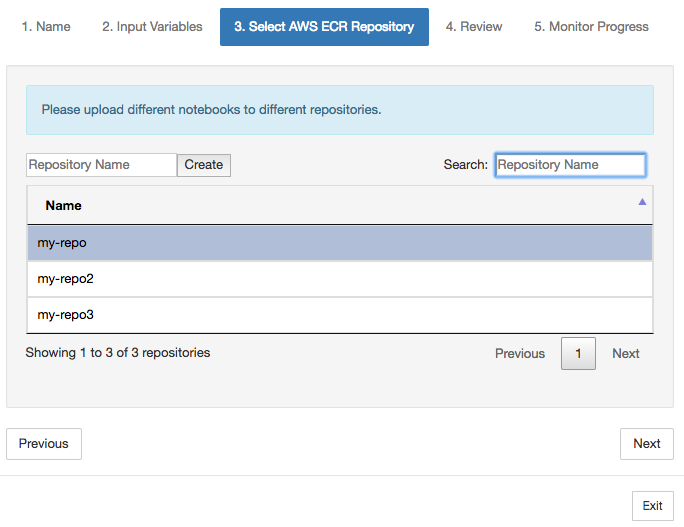Image resolution: width=684 pixels, height=527 pixels.
Task: Sort table using the ascending arrow icon
Action: click(642, 202)
